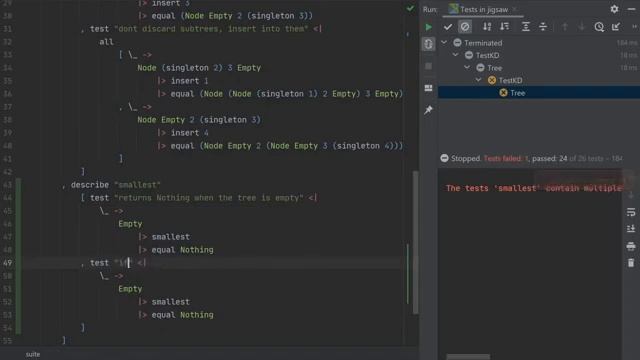Click line number 49 in gutter
Screen dimensions: 640x360
point(8,263)
